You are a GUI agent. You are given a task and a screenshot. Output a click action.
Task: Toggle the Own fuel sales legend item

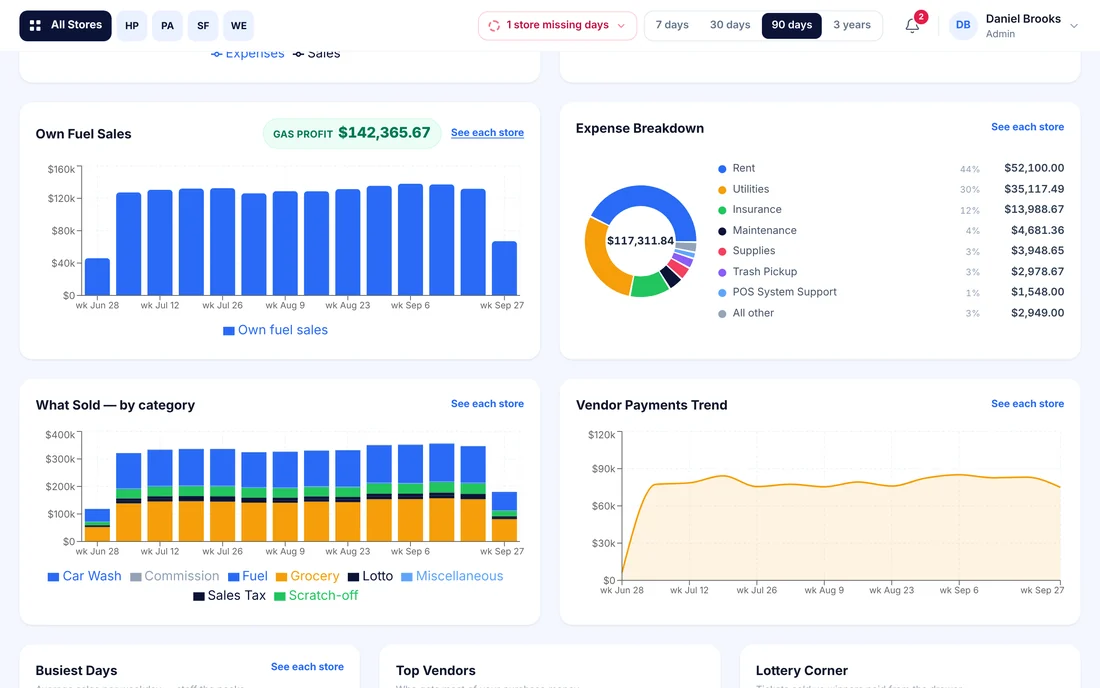point(275,330)
